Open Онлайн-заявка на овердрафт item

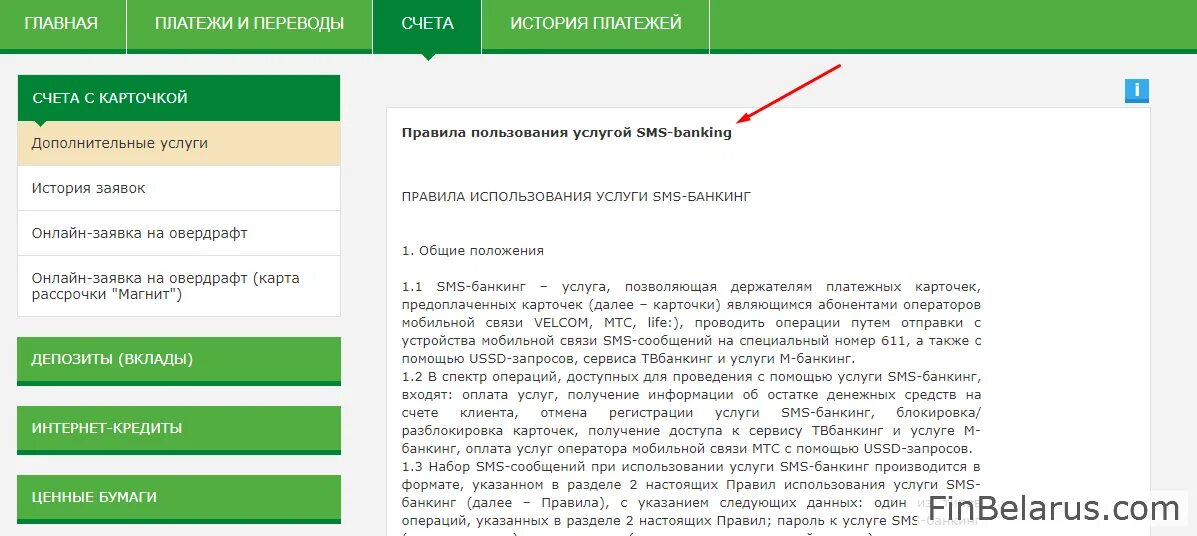pyautogui.click(x=179, y=233)
